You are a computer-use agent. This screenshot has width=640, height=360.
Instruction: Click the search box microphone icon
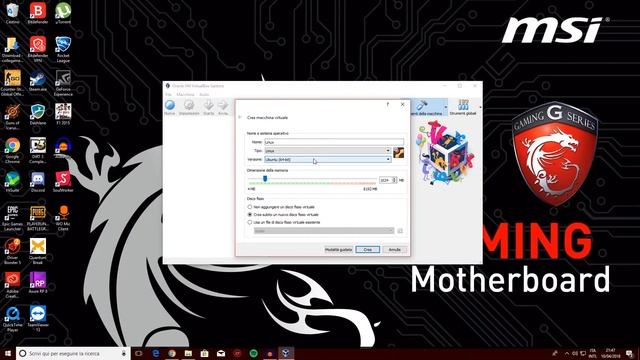(124, 353)
